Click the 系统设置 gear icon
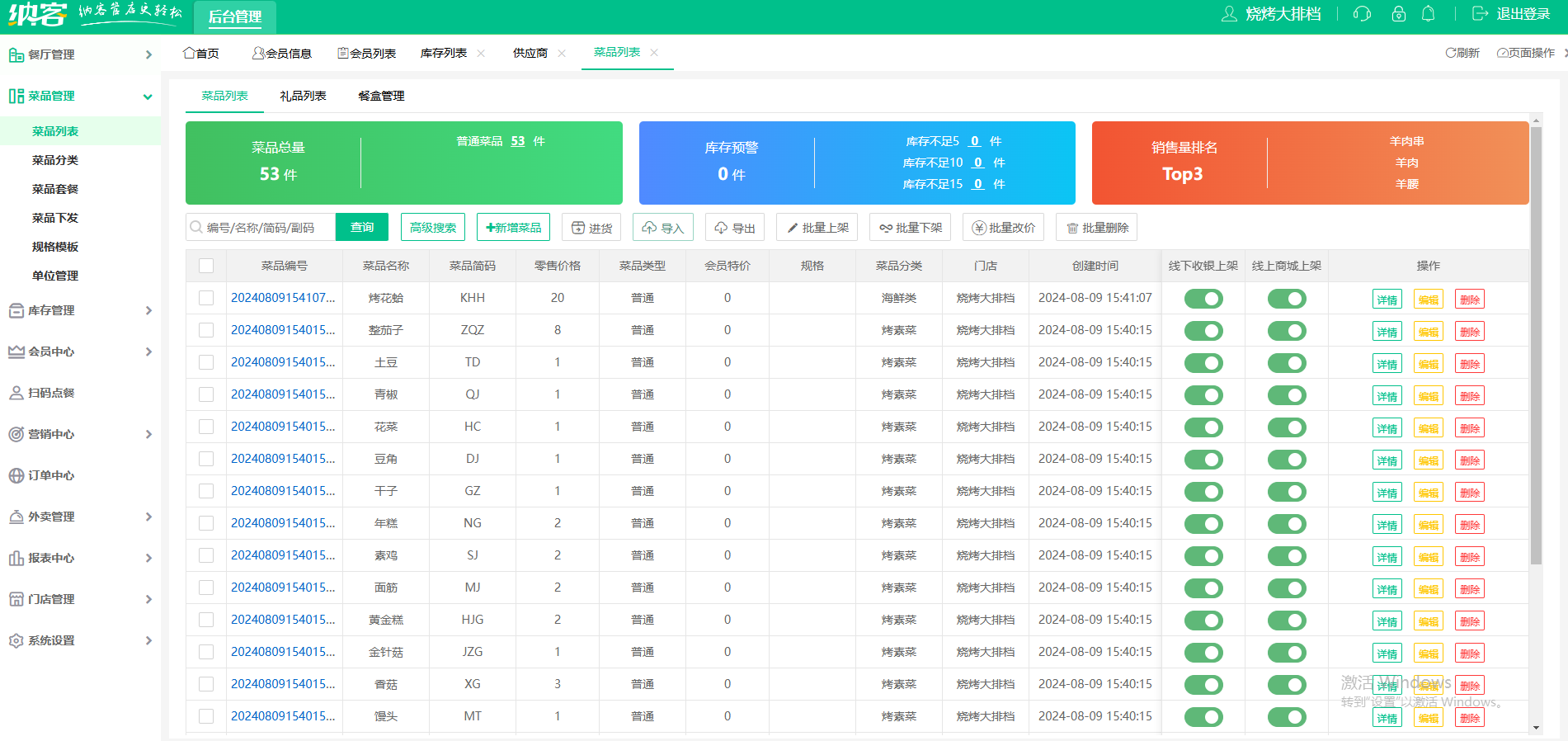The height and width of the screenshot is (741, 1568). pyautogui.click(x=16, y=640)
